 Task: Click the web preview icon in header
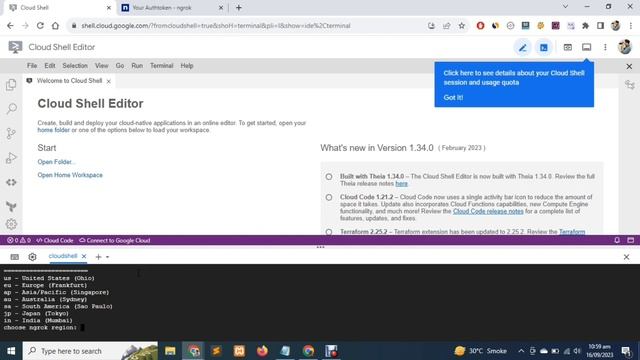(567, 47)
